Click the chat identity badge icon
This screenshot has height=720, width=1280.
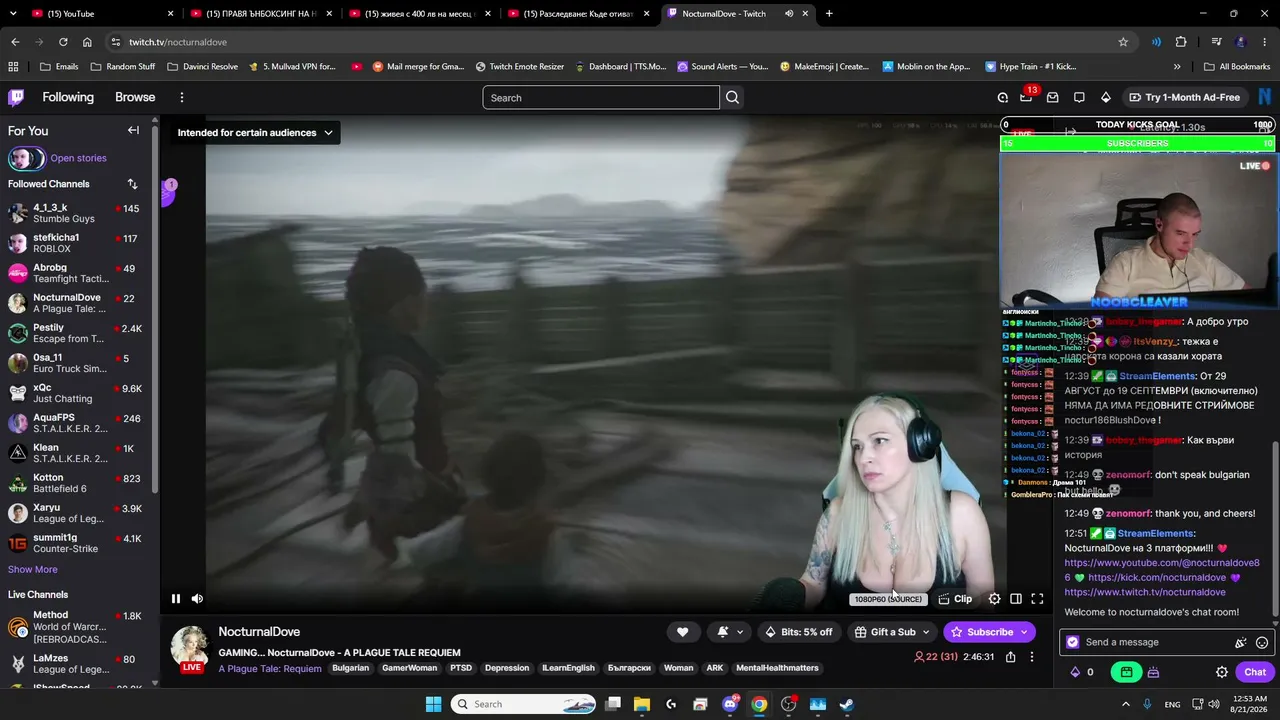click(1073, 642)
